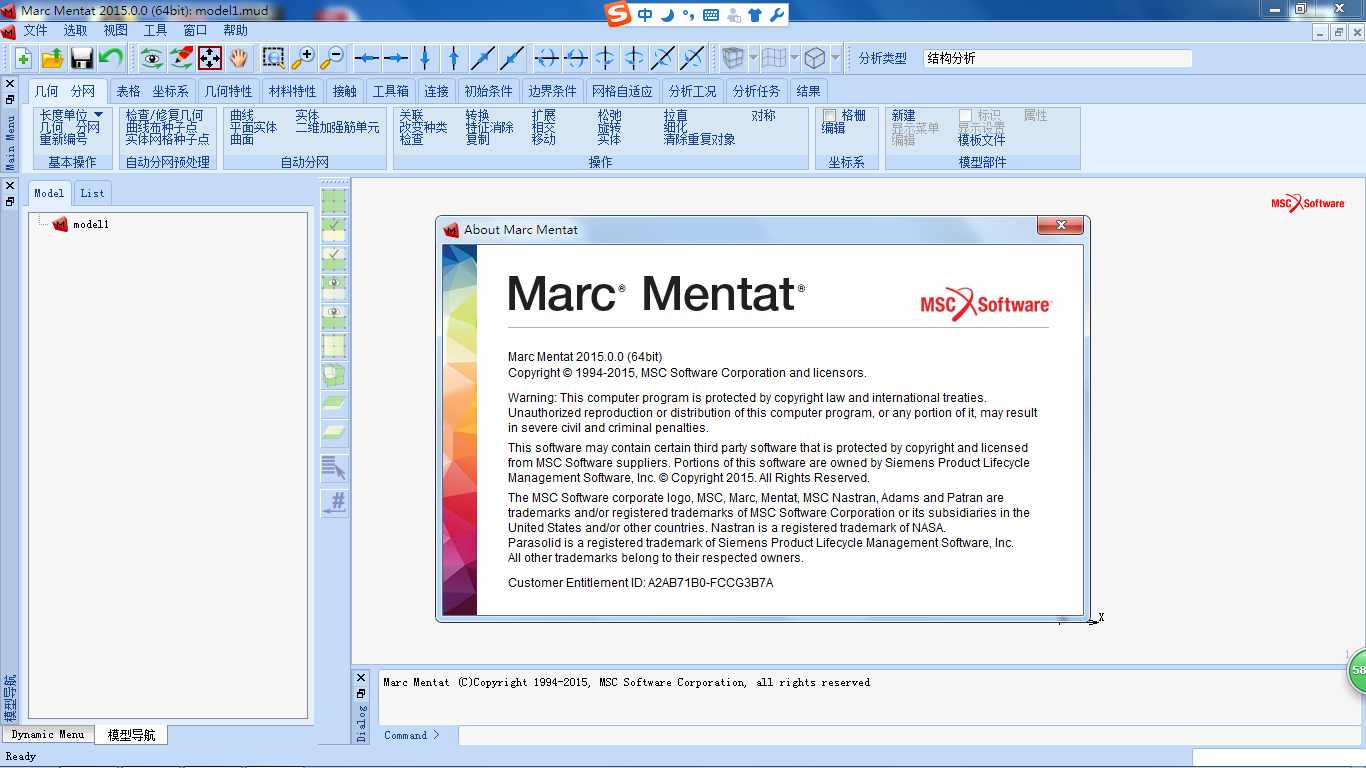The height and width of the screenshot is (768, 1366).
Task: Open the 文件 menu
Action: 35,31
